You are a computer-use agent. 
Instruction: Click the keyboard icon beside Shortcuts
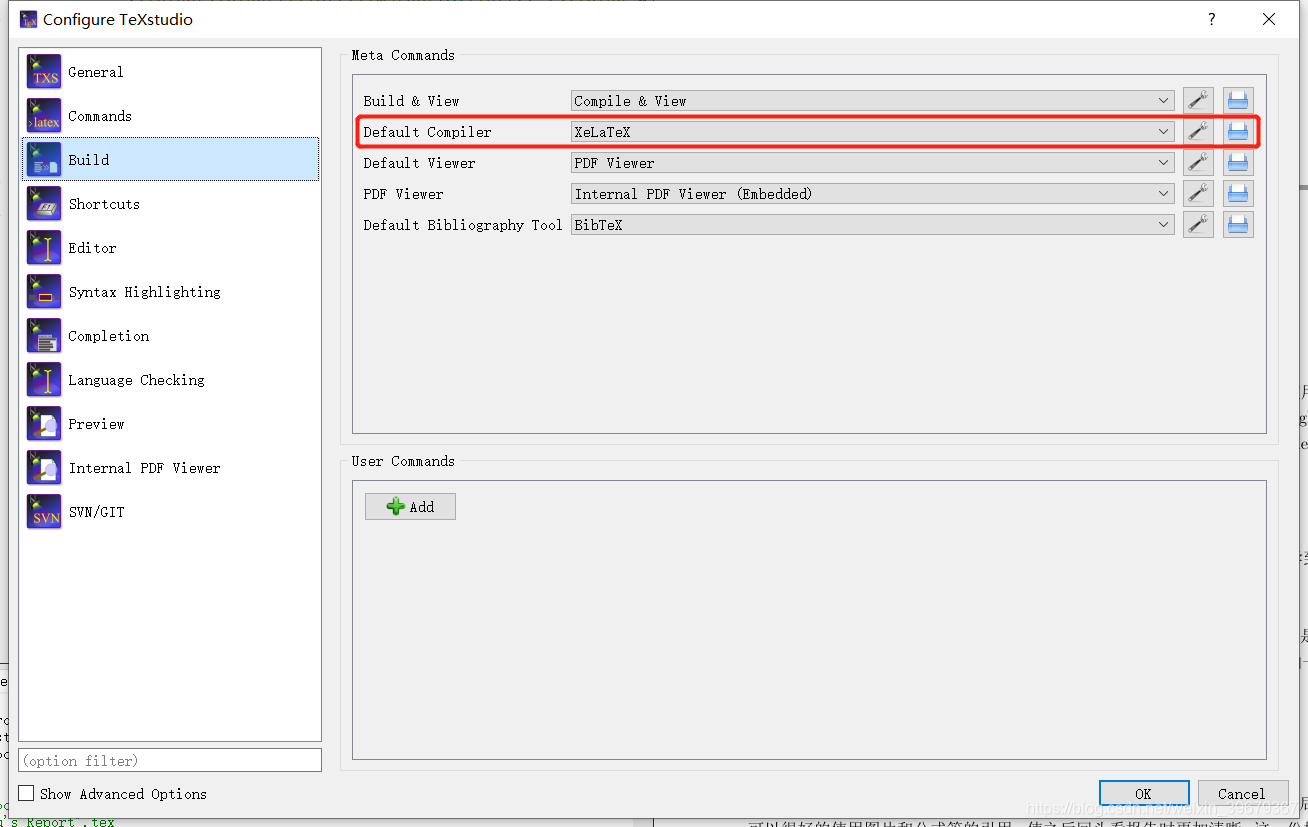(x=44, y=204)
